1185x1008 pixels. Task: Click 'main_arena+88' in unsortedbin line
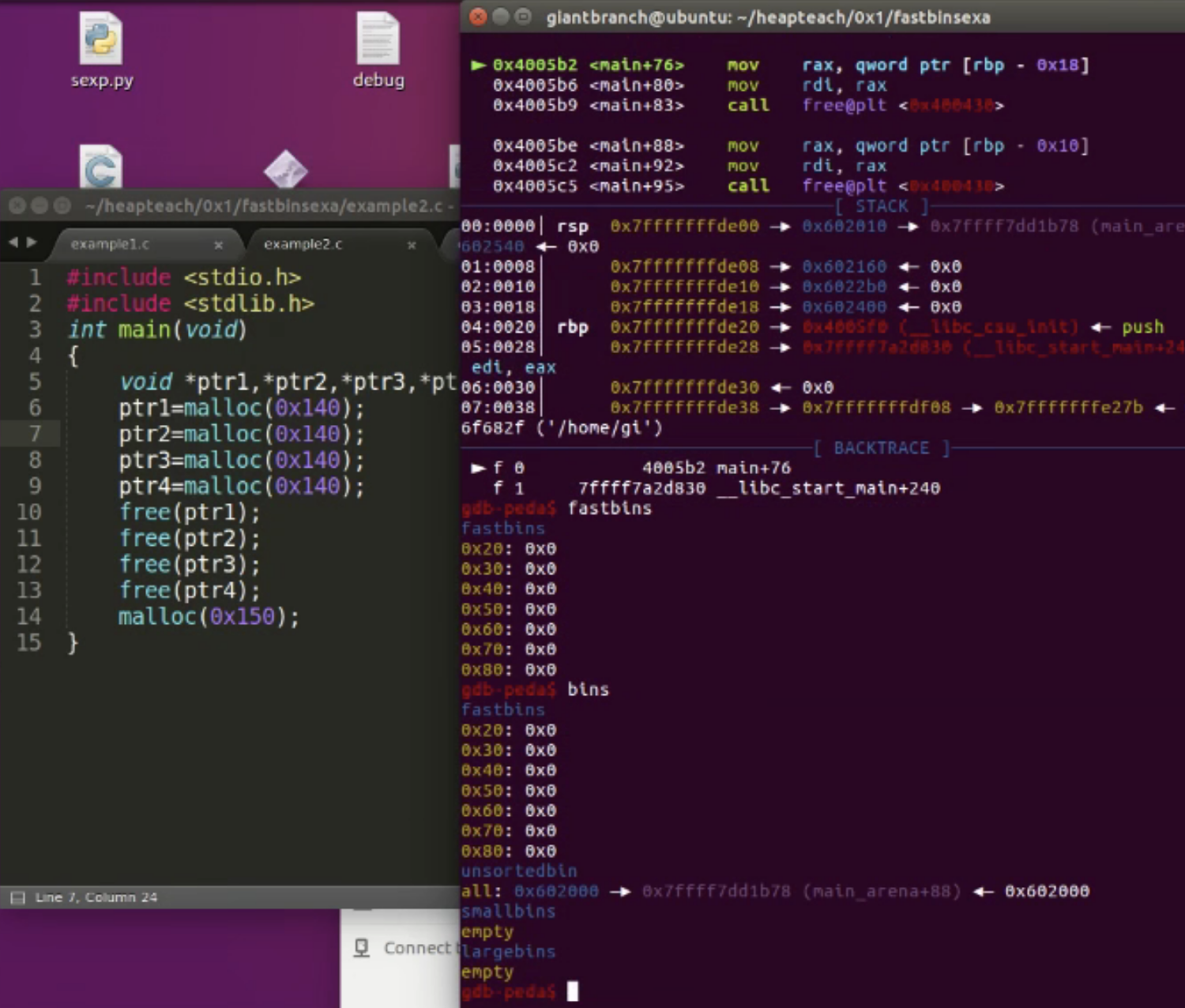(x=882, y=891)
